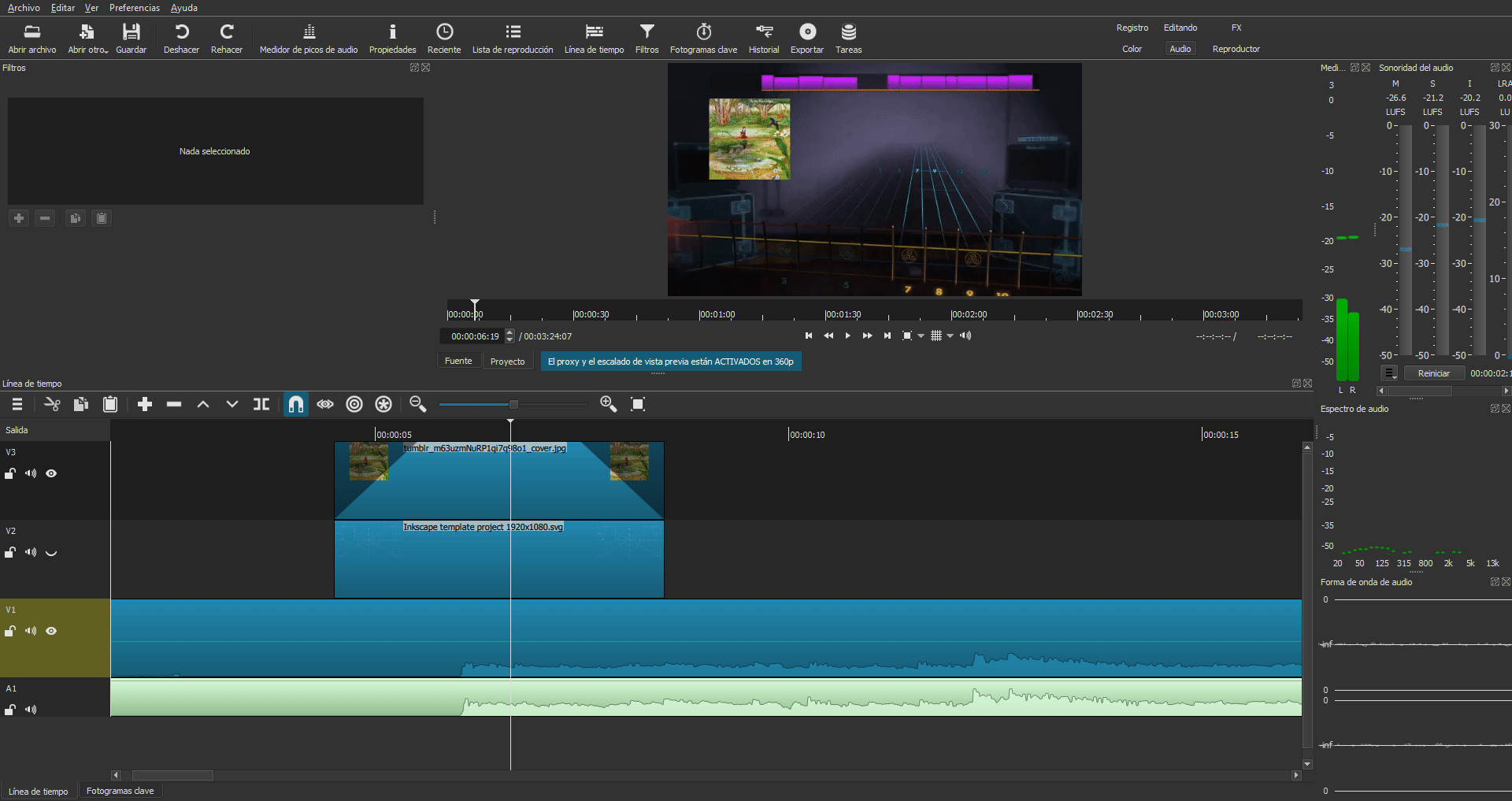Viewport: 1512px width, 801px height.
Task: Toggle visibility of track V2
Action: coord(51,552)
